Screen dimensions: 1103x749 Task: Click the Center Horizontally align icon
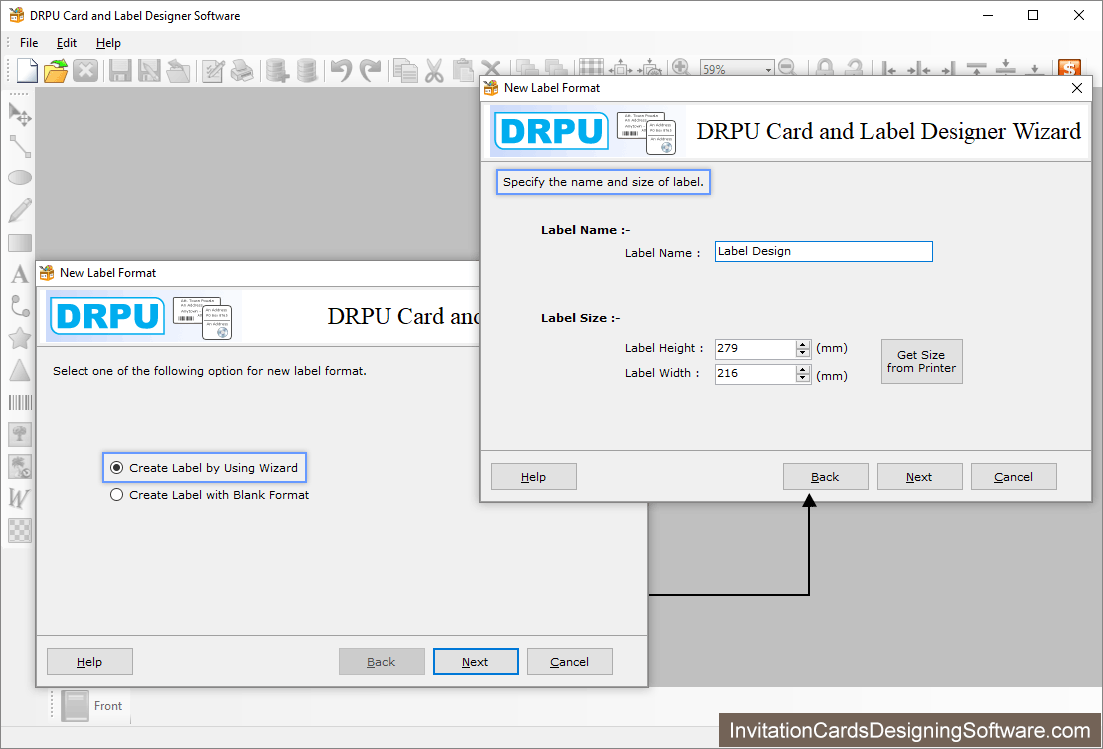919,68
